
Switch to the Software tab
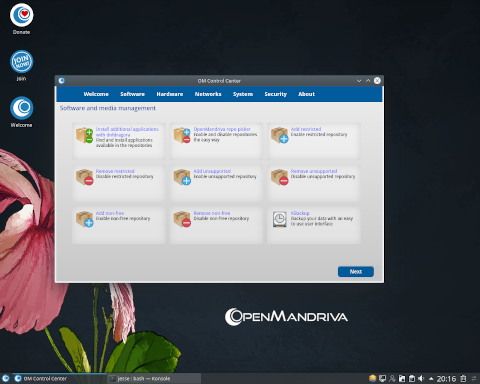click(x=132, y=94)
